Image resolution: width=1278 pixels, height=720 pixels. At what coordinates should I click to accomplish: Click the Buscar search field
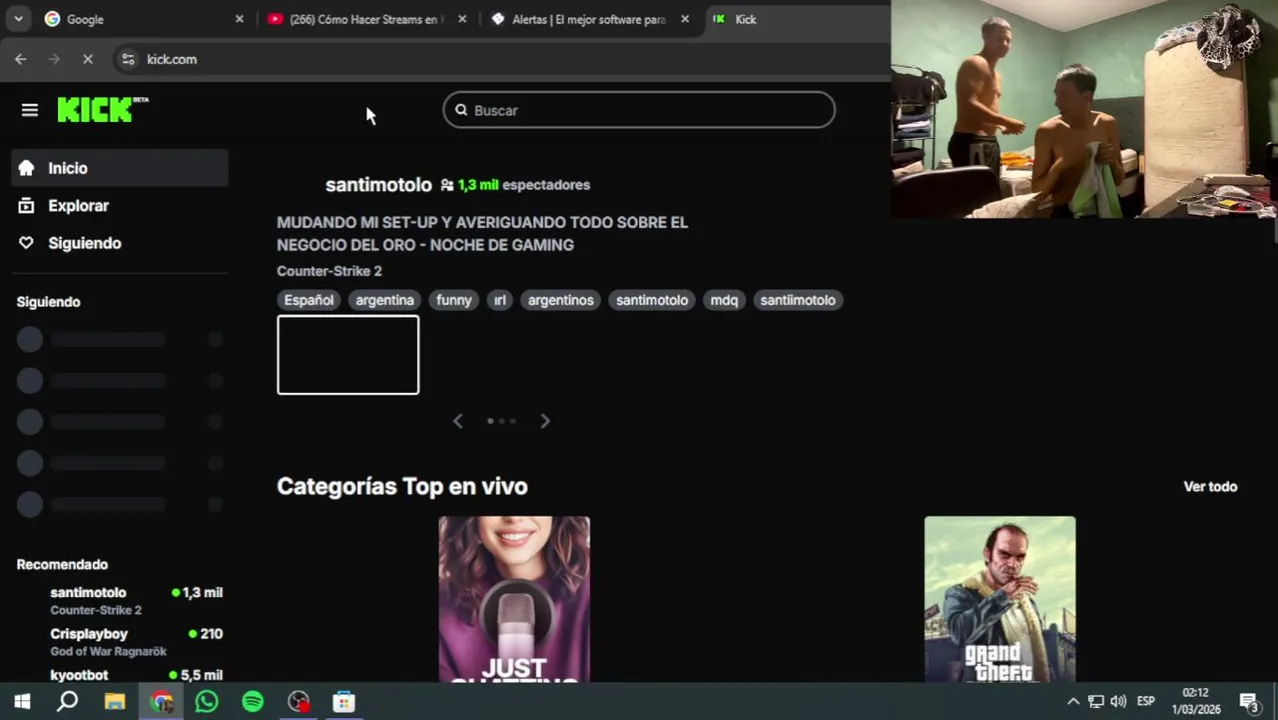click(639, 110)
